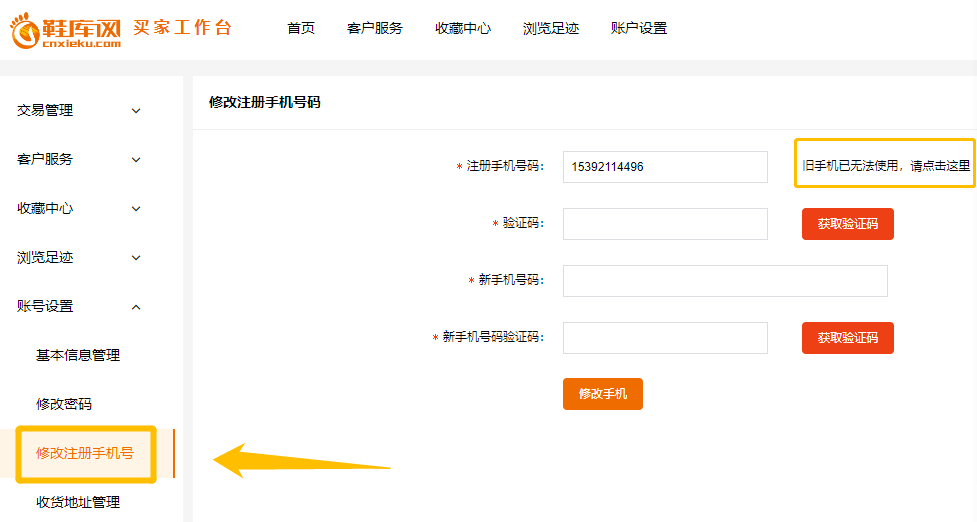Click the 新手机号码验证码 input field
Viewport: 977px width, 522px height.
[x=665, y=338]
